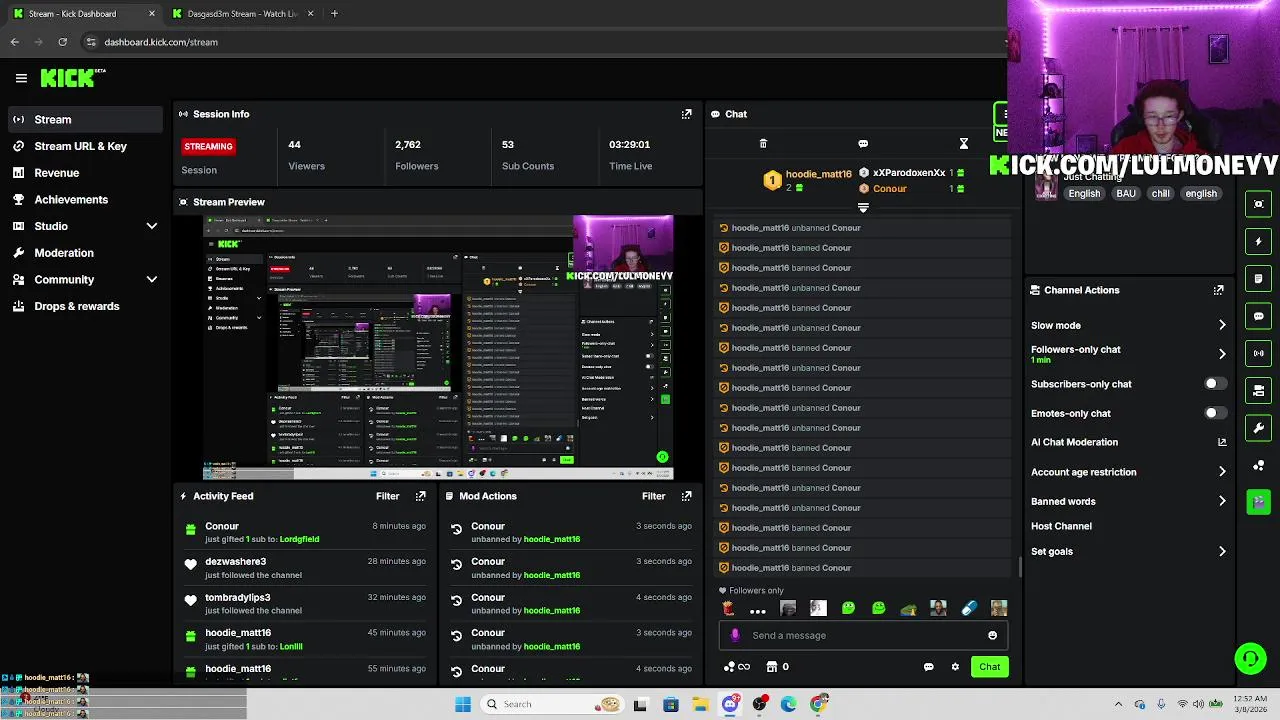The height and width of the screenshot is (720, 1280).
Task: Click the lightning bolt icon in right sidebar
Action: point(1259,241)
